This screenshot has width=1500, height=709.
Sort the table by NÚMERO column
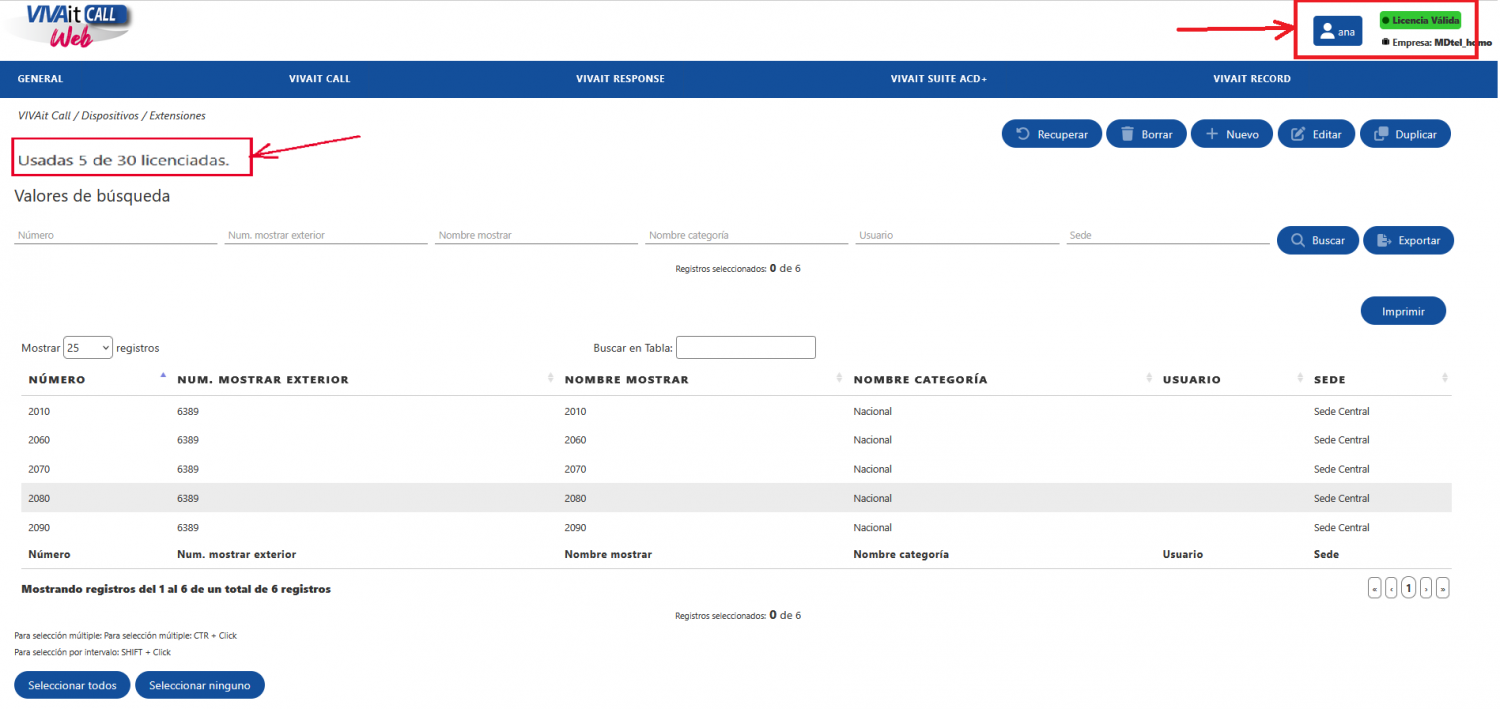[95, 380]
